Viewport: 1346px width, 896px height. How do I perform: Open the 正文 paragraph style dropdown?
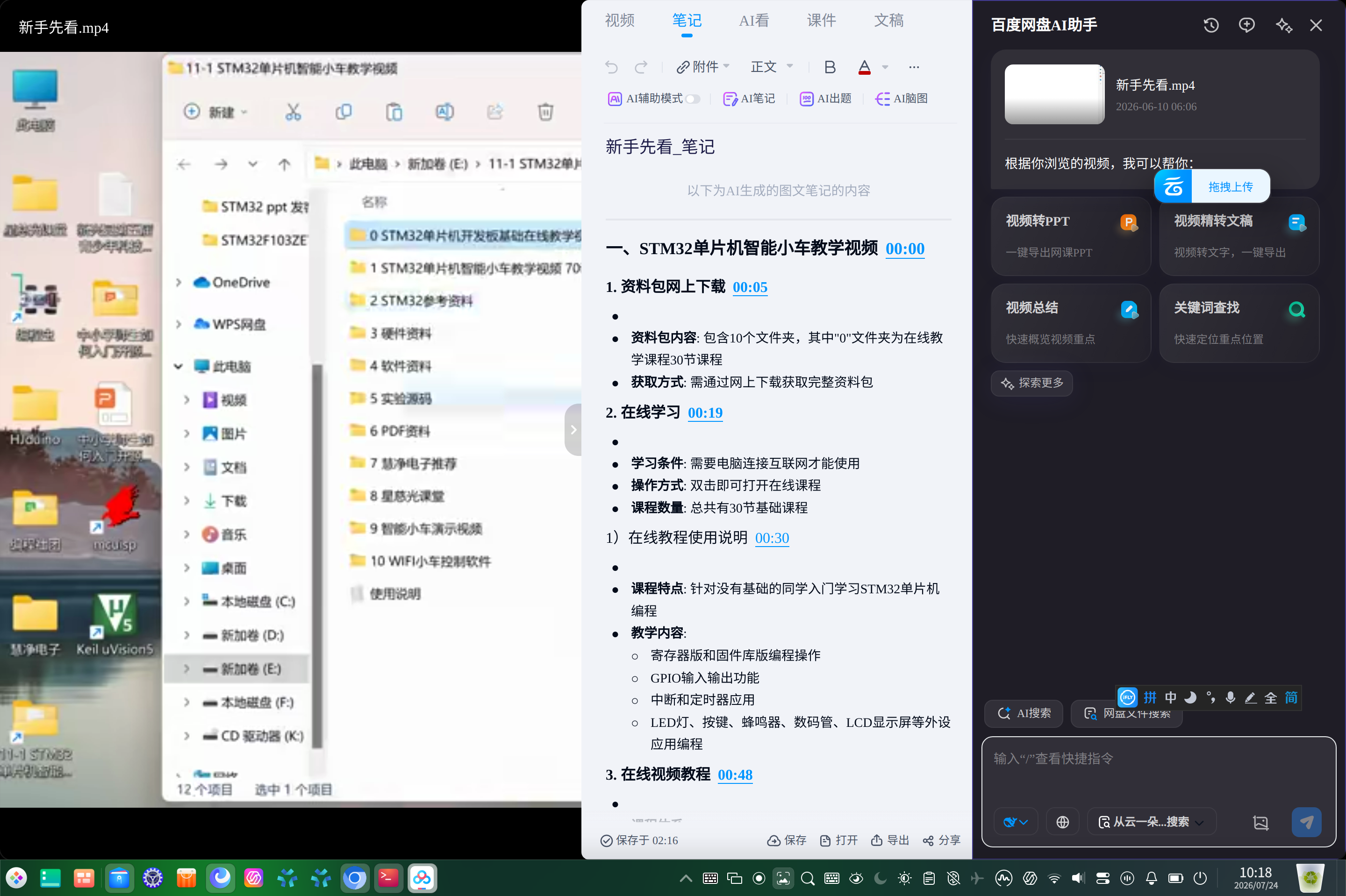(x=772, y=67)
